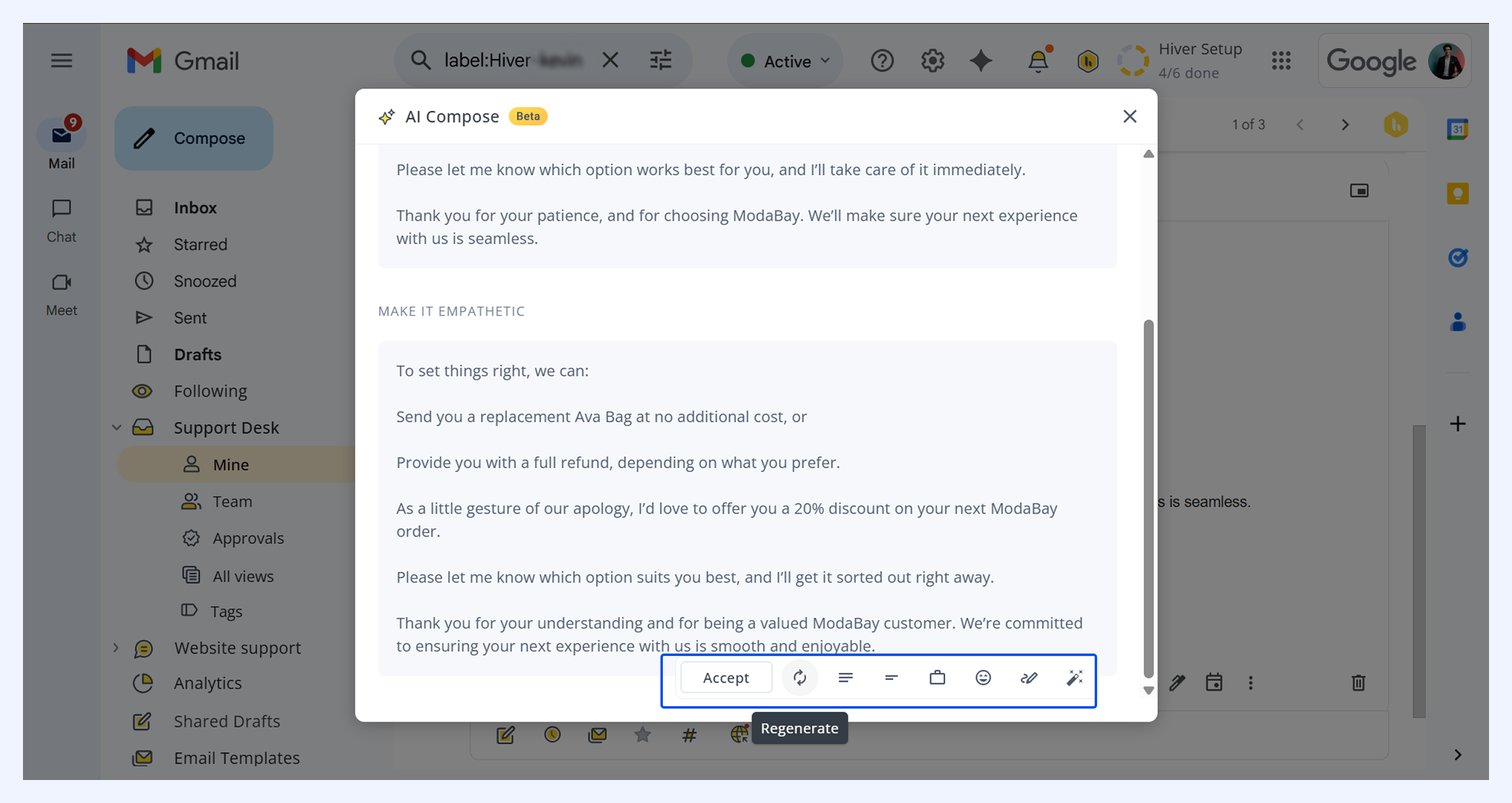
Task: Click the star icon in bottom toolbar
Action: pos(643,735)
